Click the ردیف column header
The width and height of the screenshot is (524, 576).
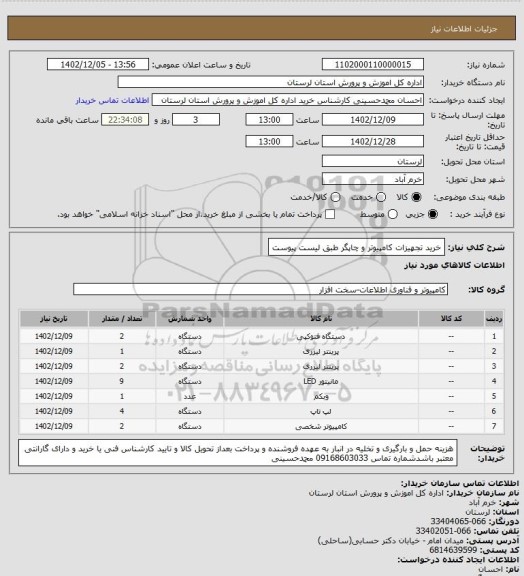click(494, 319)
